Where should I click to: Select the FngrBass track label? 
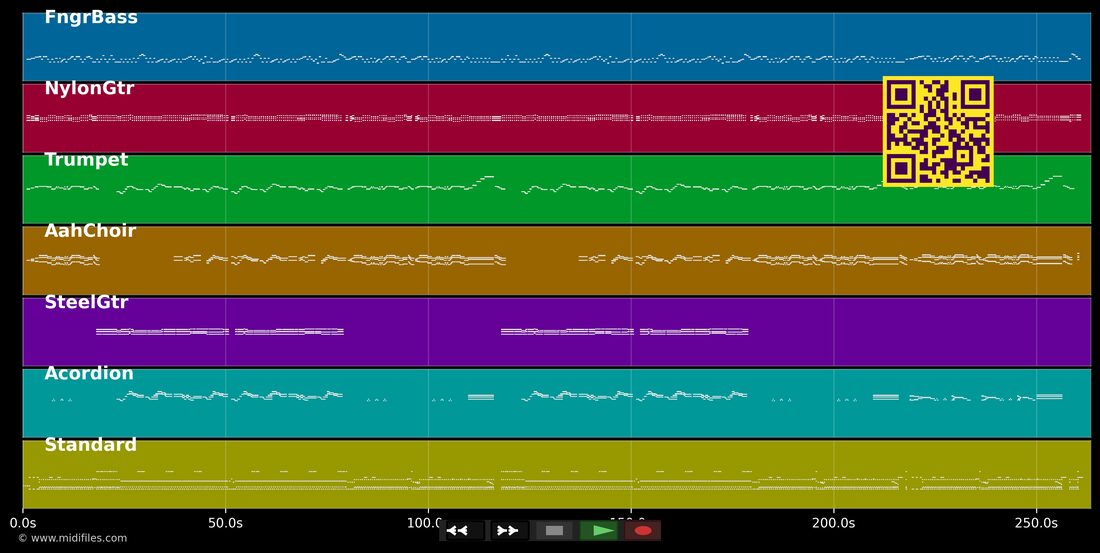90,18
